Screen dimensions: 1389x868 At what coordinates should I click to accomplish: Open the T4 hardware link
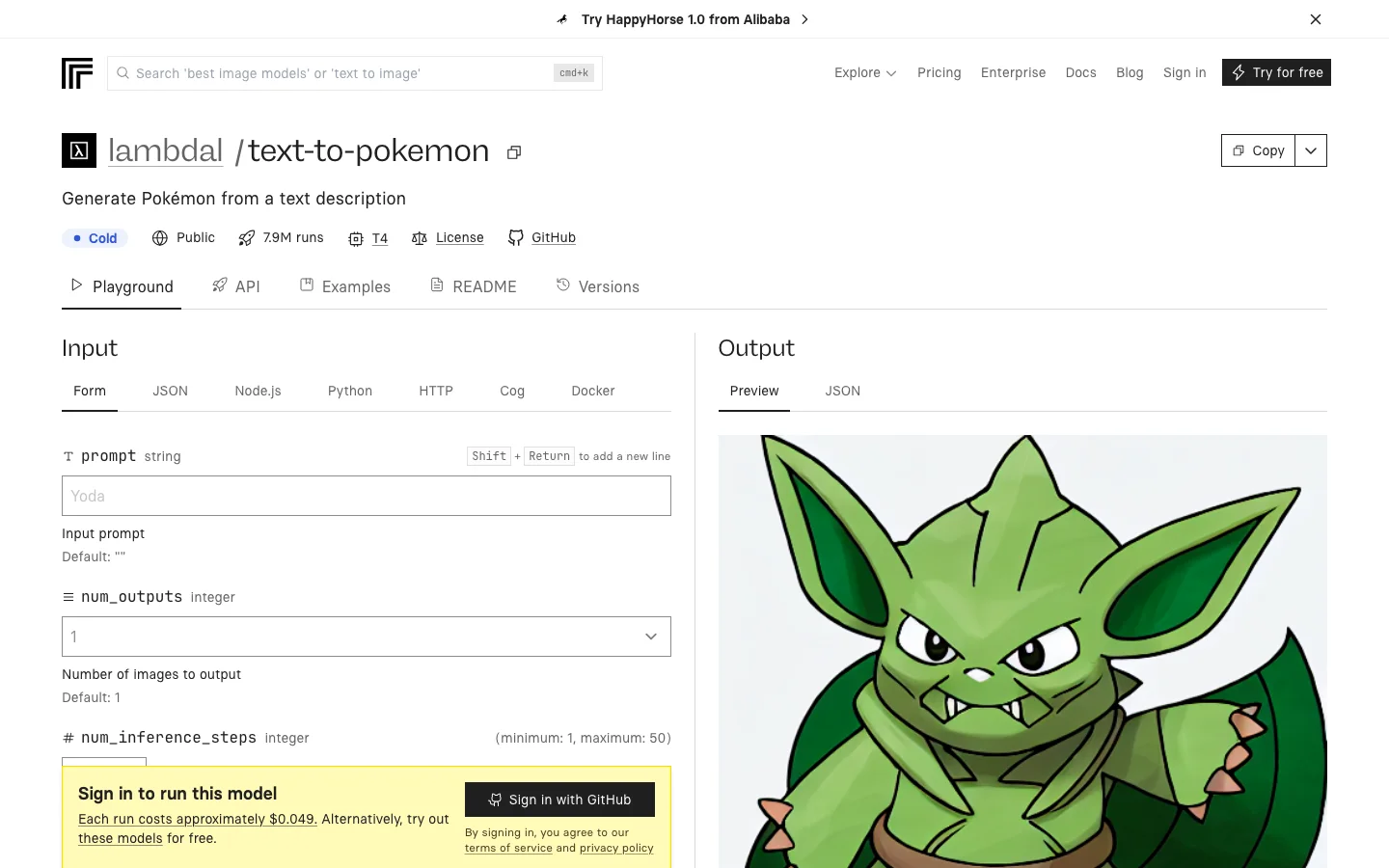380,239
